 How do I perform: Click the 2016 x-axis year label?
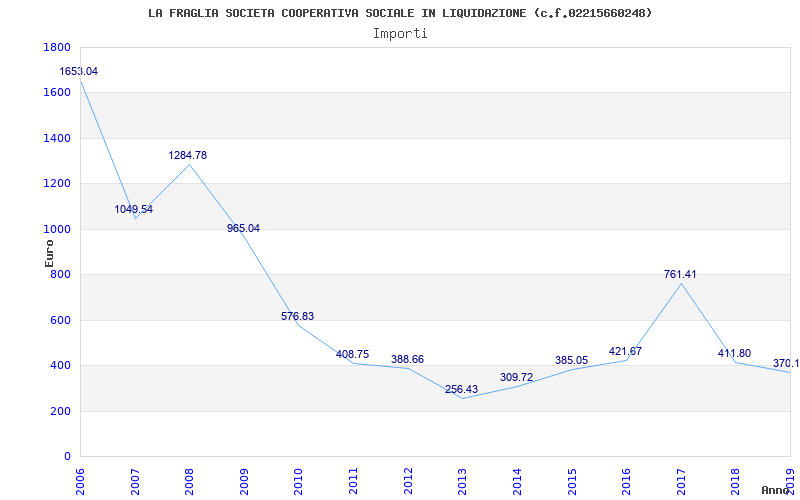[626, 482]
